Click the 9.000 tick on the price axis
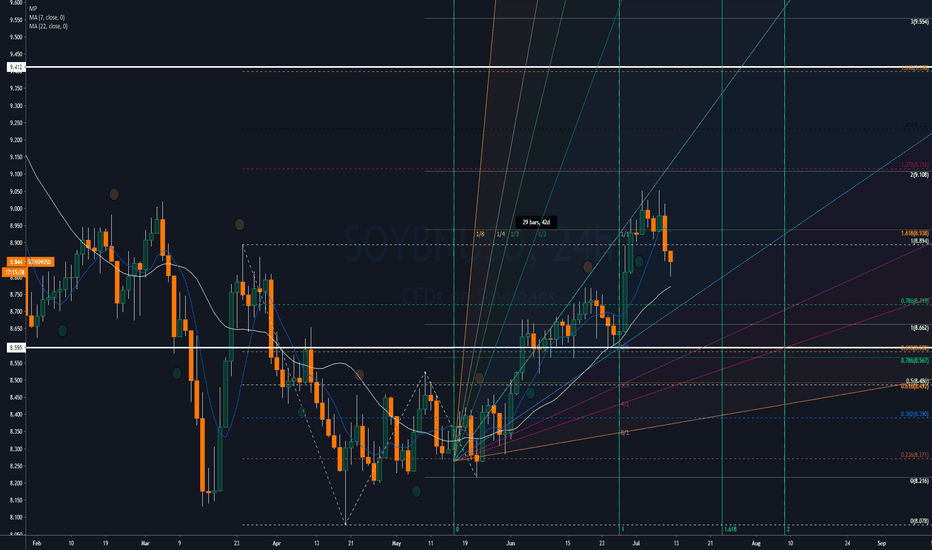Viewport: 932px width, 550px height. [15, 209]
